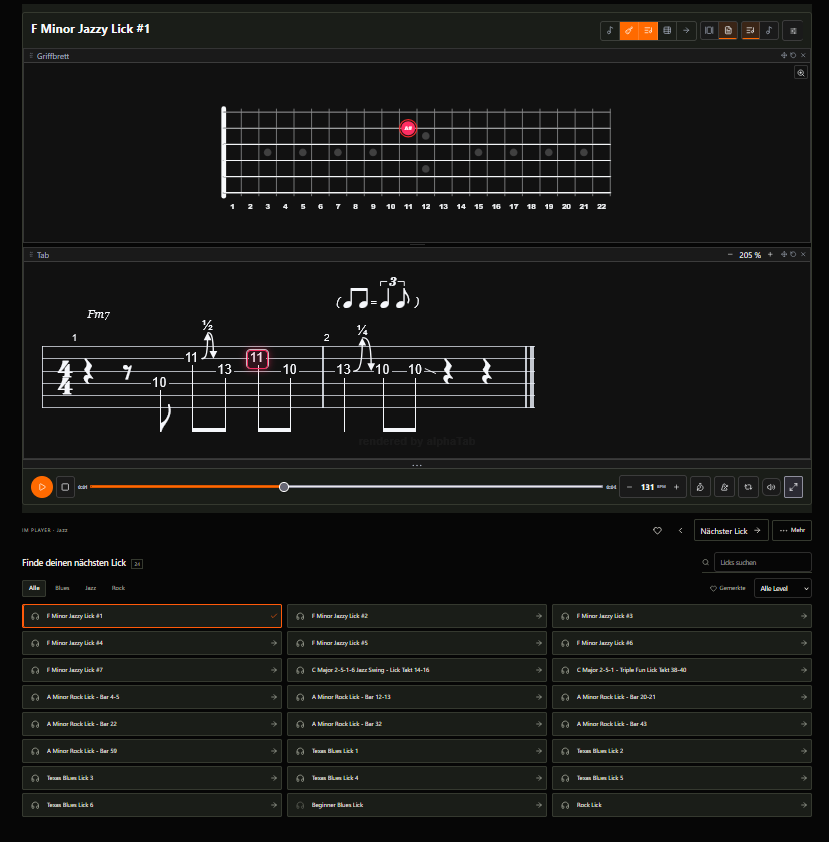Viewport: 829px width, 842px height.
Task: Increase Tab zoom with plus icon
Action: tap(770, 255)
